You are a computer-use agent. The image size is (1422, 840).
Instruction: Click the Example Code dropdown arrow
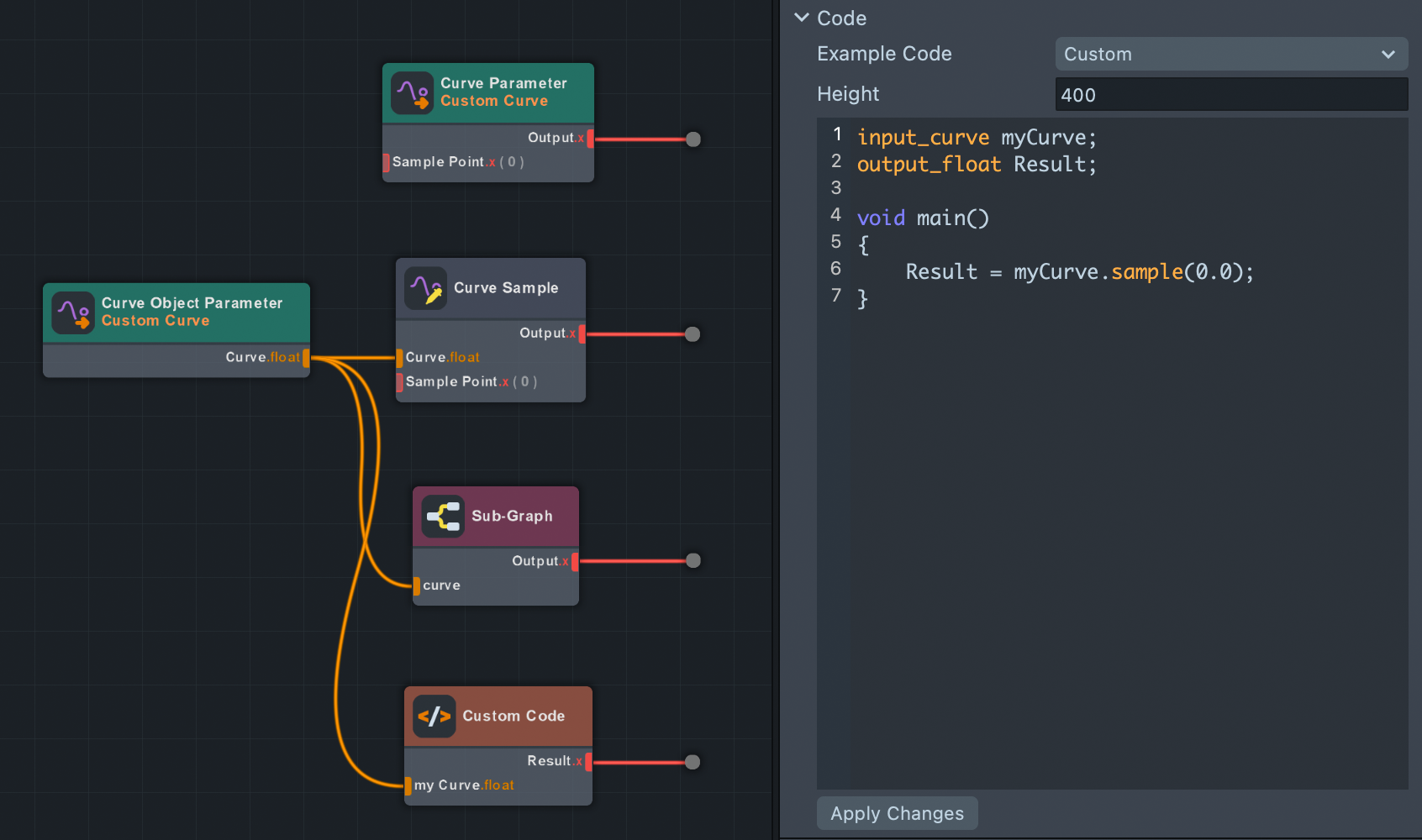point(1388,54)
